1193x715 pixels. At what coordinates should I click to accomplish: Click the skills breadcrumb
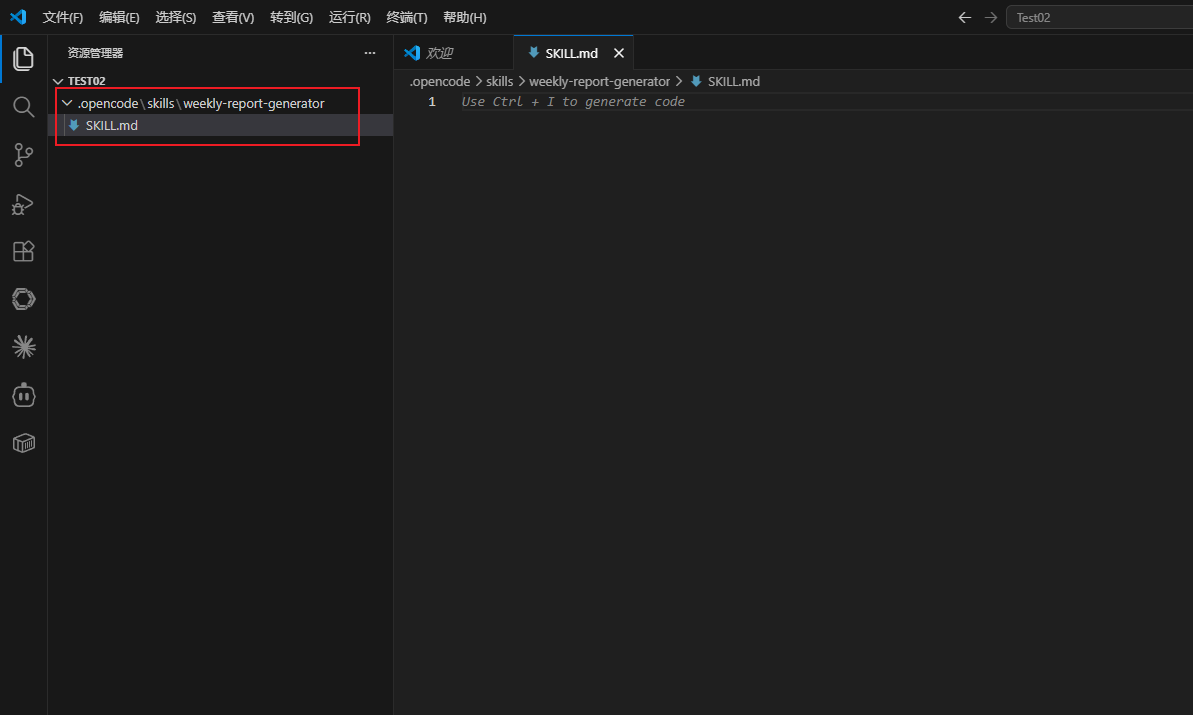pyautogui.click(x=500, y=81)
